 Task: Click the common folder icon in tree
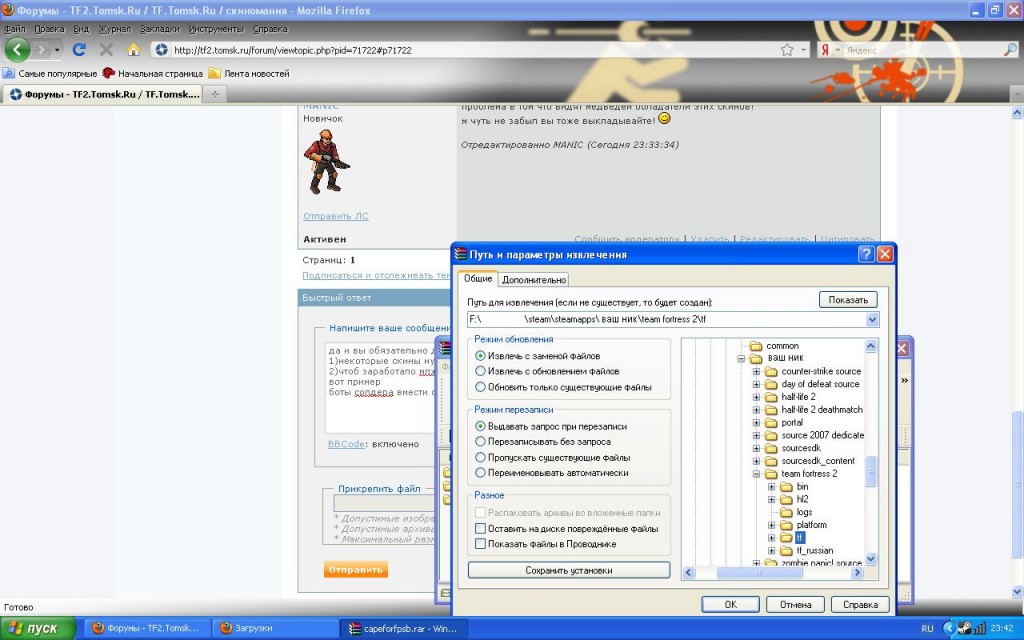pos(756,345)
